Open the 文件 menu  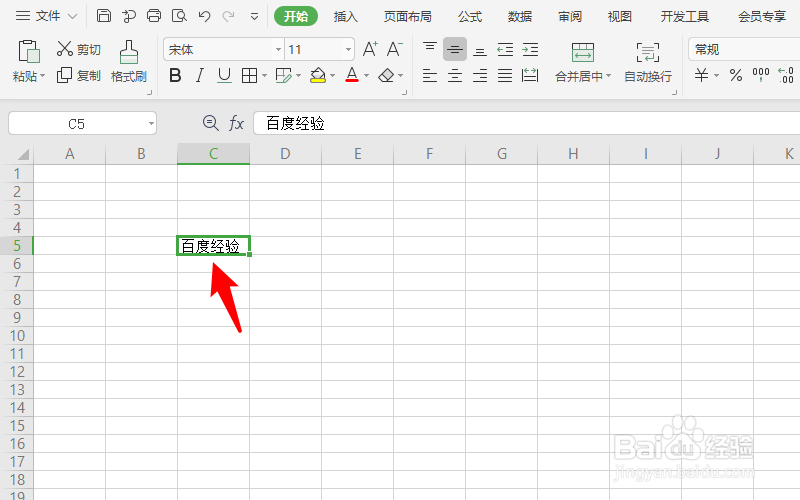pos(46,16)
